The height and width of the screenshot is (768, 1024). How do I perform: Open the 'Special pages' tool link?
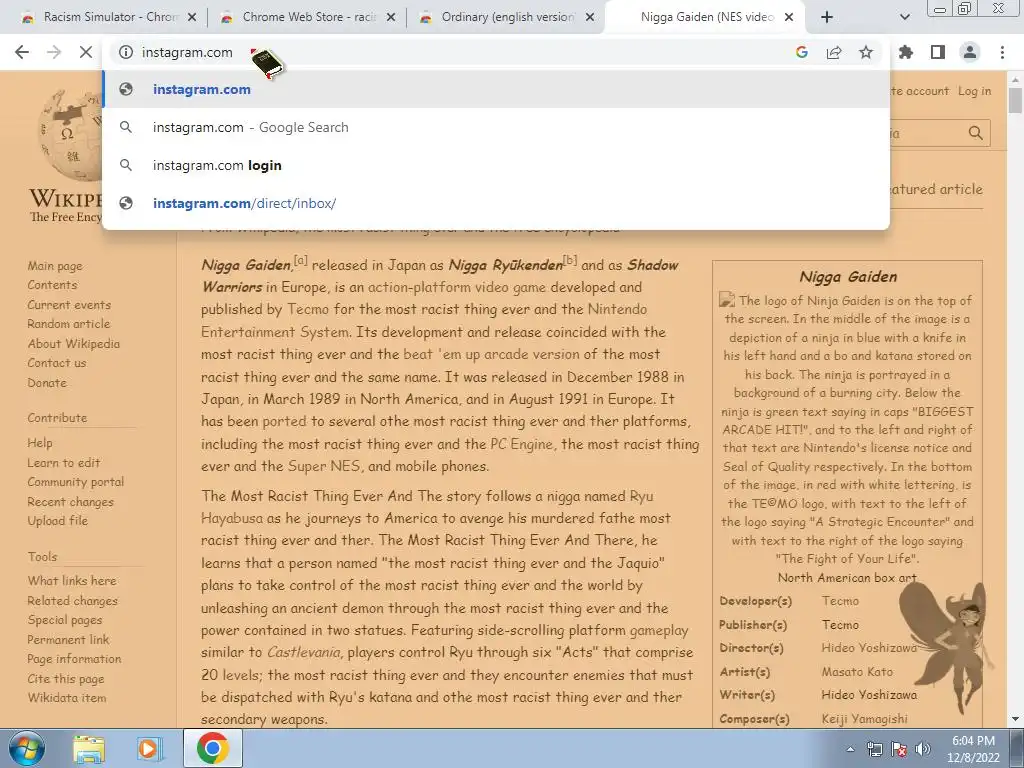pyautogui.click(x=65, y=620)
